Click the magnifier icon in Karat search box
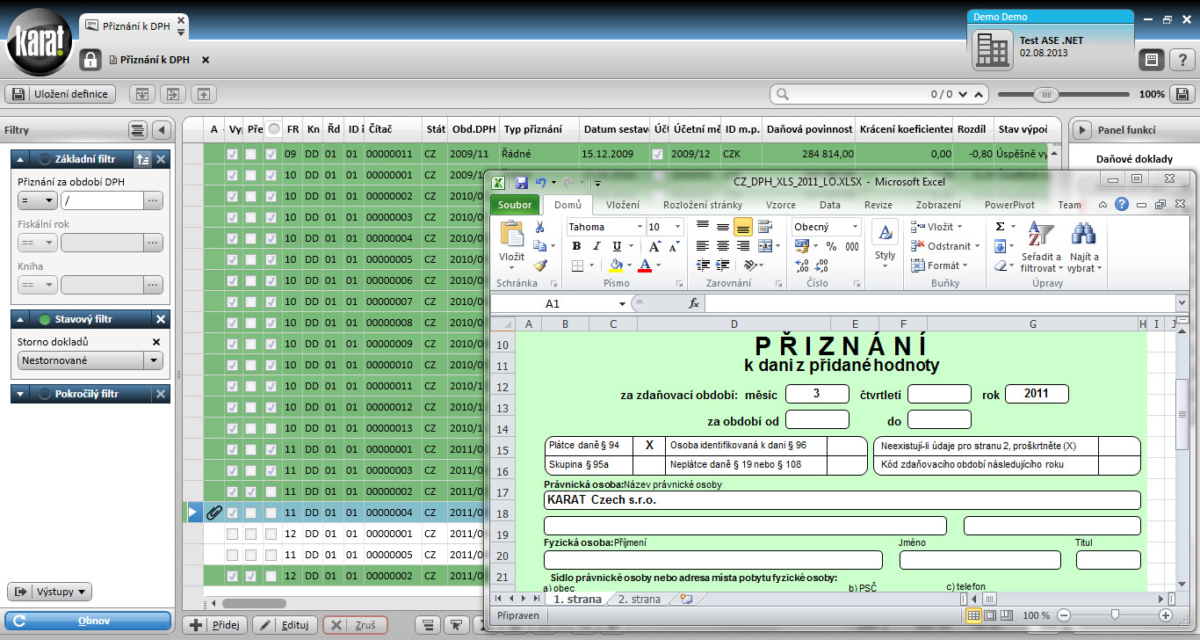 [x=781, y=94]
